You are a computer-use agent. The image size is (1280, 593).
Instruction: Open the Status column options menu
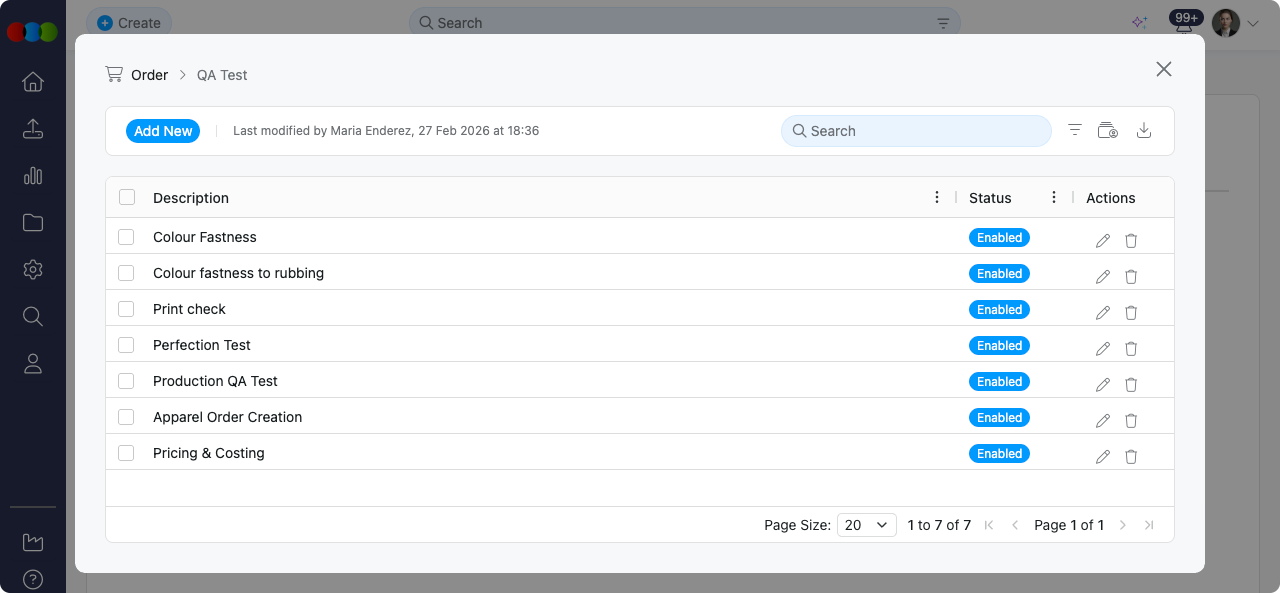tap(1053, 197)
